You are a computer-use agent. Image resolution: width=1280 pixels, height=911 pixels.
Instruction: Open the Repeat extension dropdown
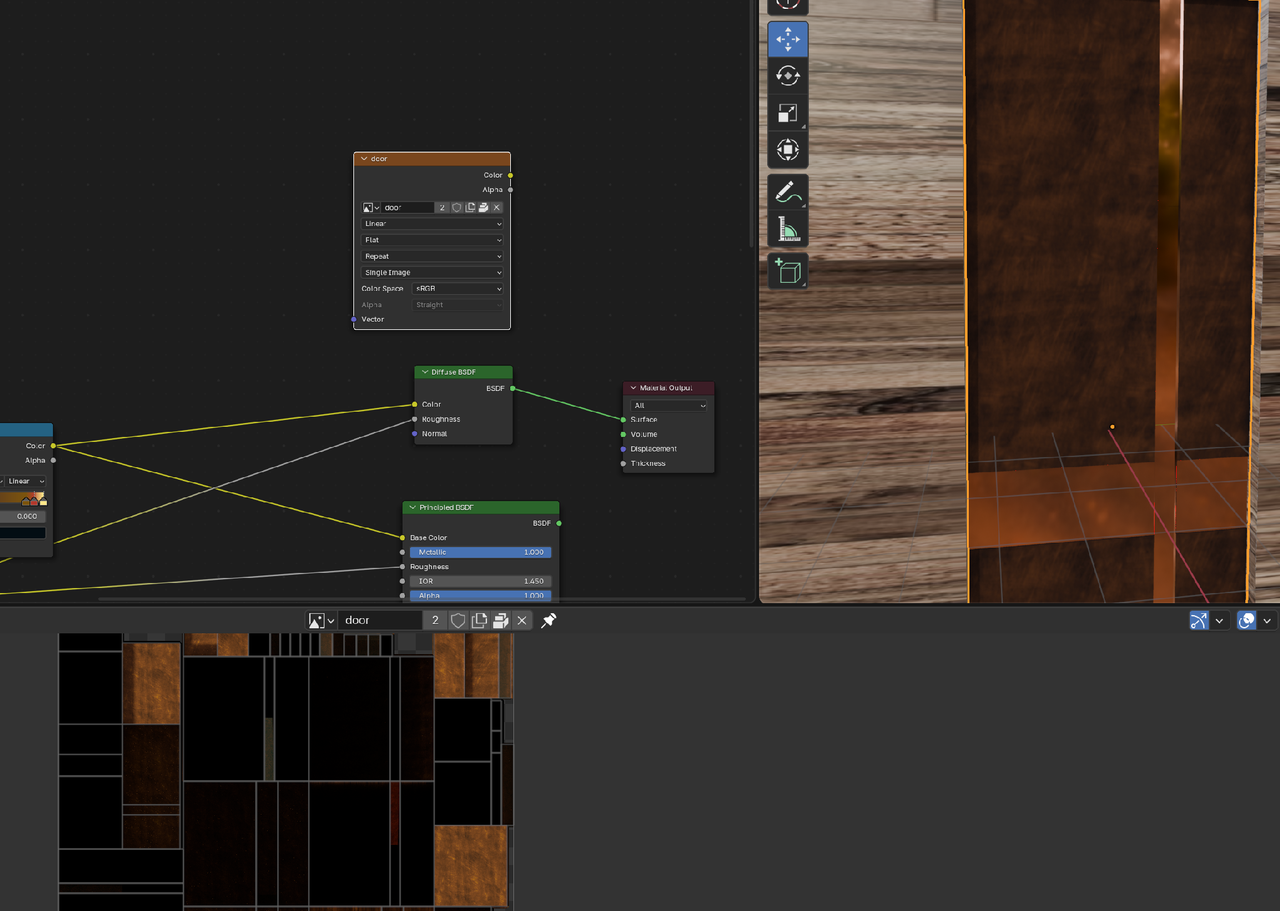click(x=432, y=256)
